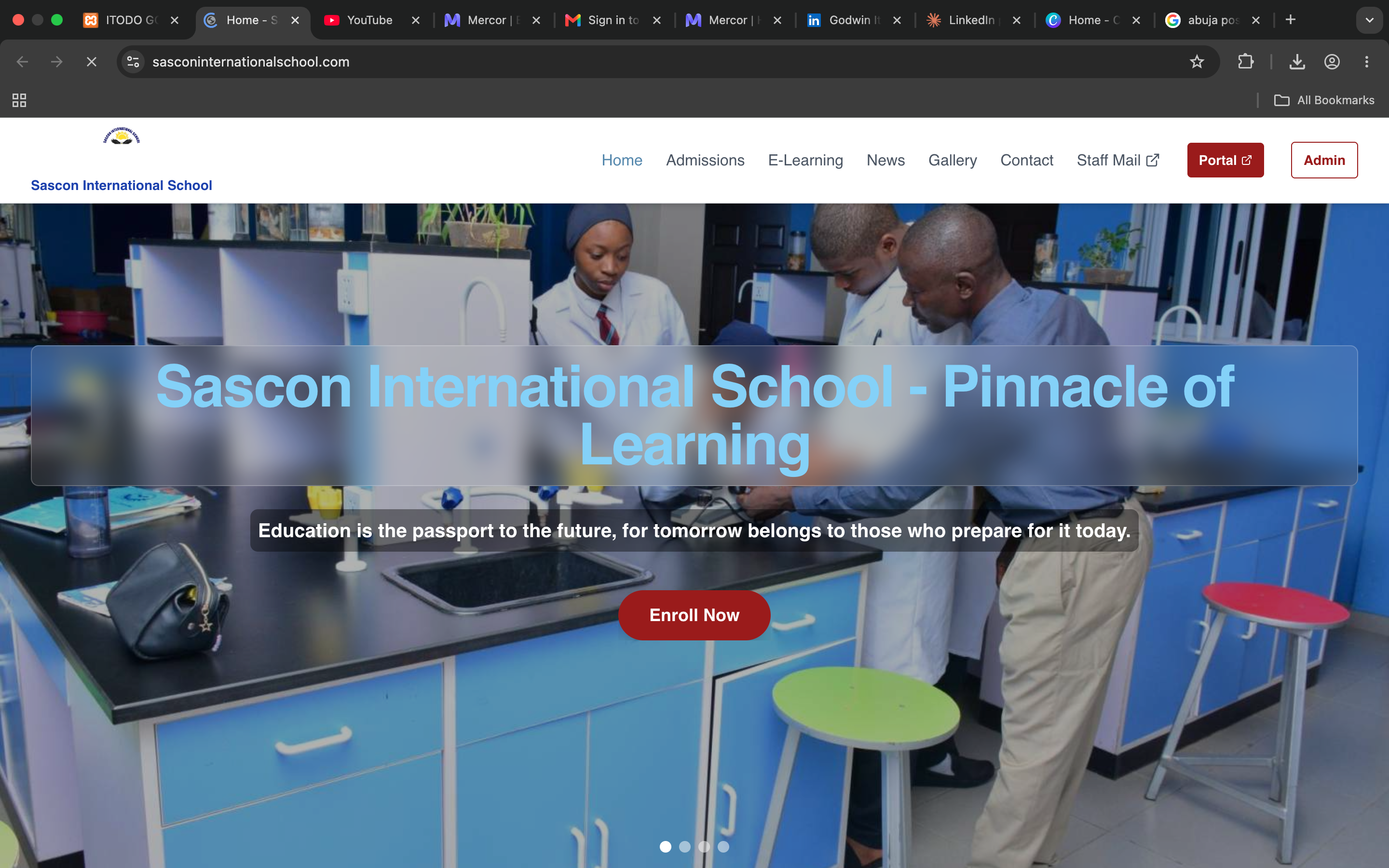Click the macOS yellow minimize window button
The width and height of the screenshot is (1389, 868).
37,20
